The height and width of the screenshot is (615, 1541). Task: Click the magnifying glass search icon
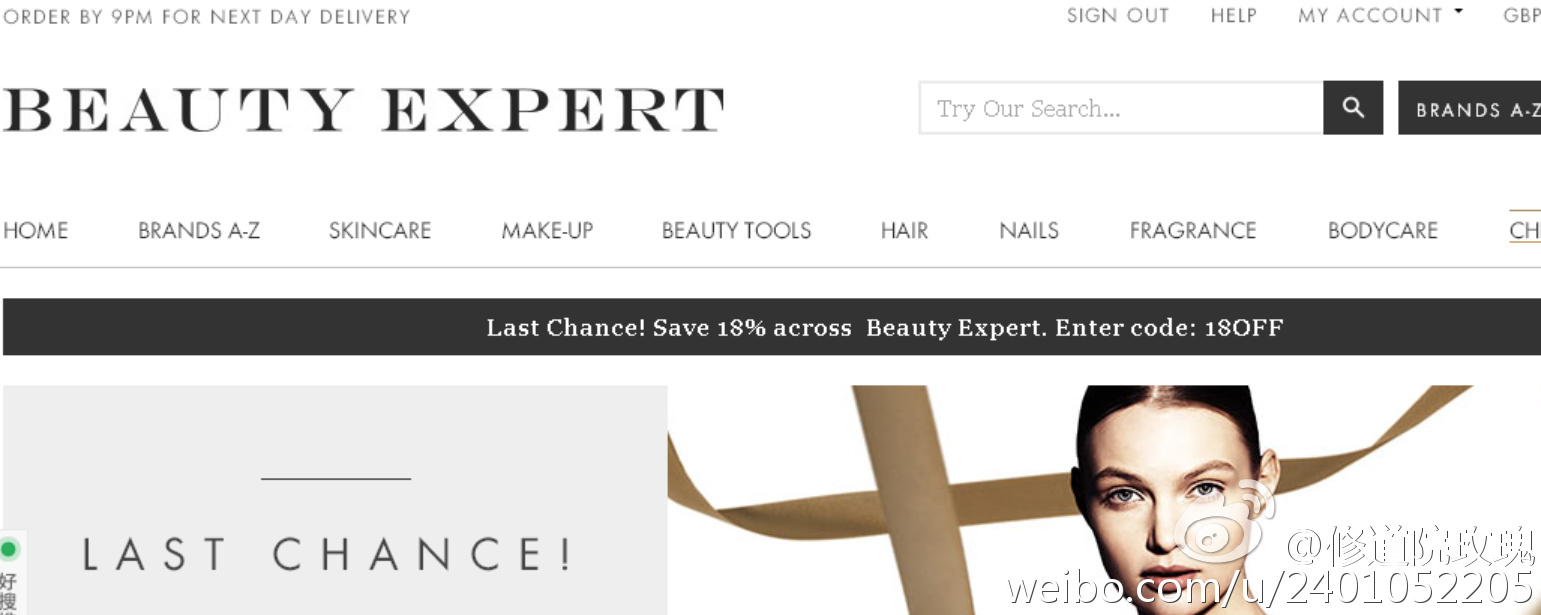pyautogui.click(x=1353, y=108)
